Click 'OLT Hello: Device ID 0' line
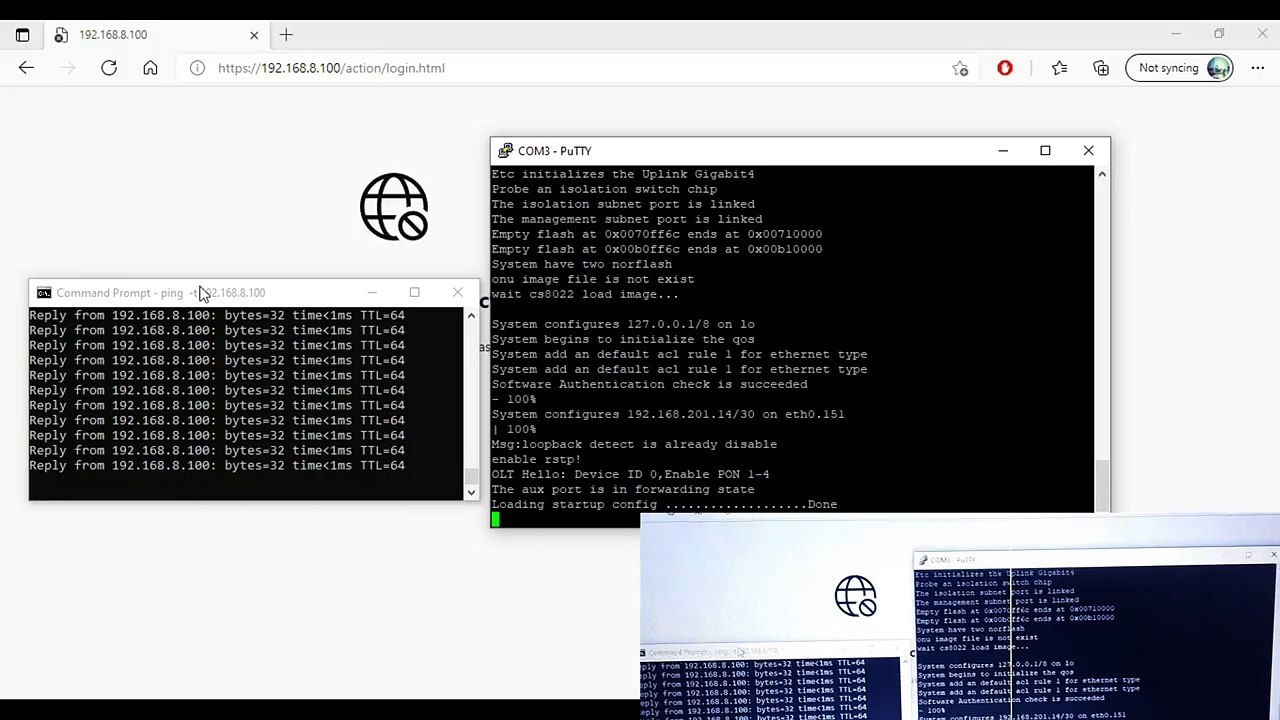Screen dimensions: 1280x720 click(x=630, y=475)
